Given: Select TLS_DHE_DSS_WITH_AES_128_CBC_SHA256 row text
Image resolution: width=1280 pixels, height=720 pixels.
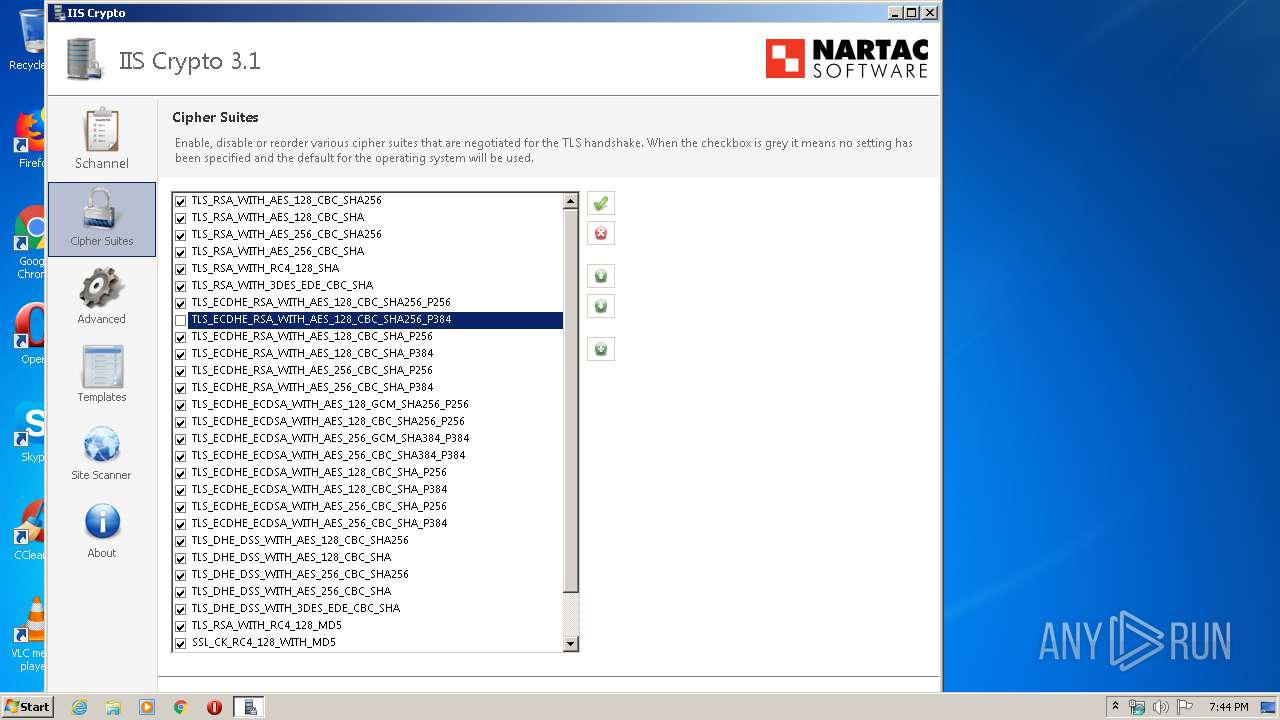Looking at the screenshot, I should 300,540.
